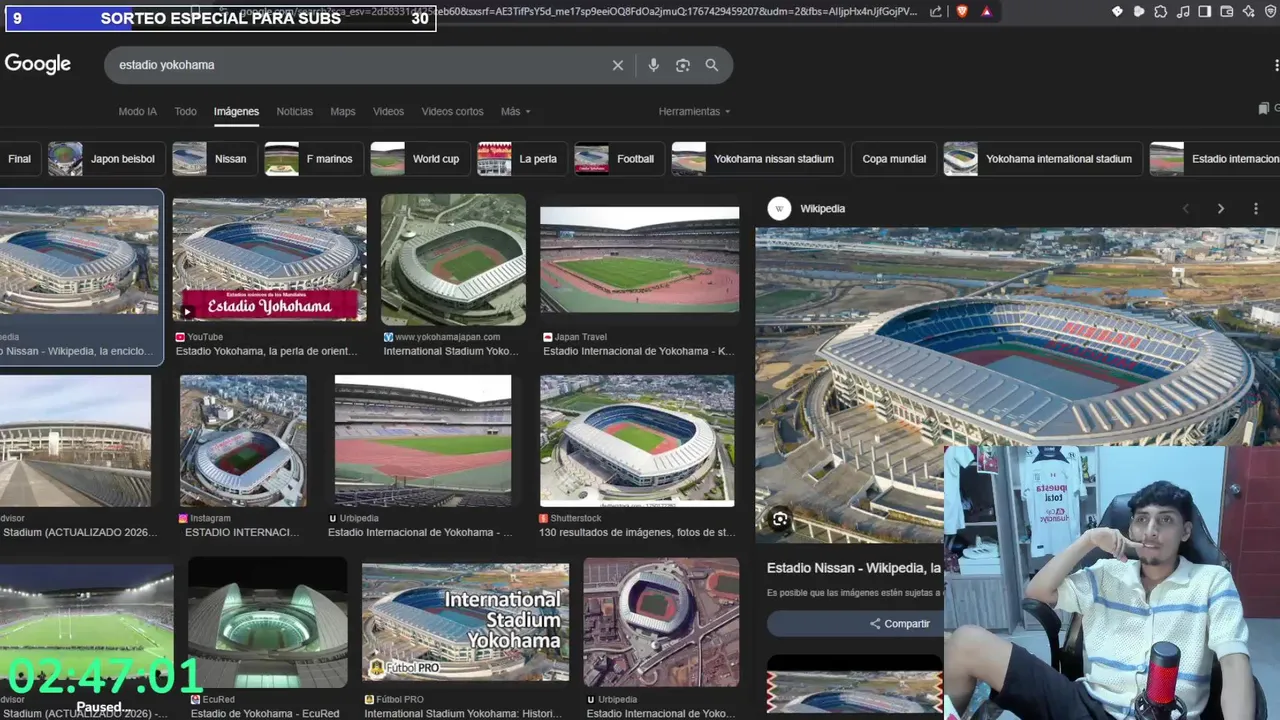Open the Brave Wallet icon

pyautogui.click(x=1227, y=11)
